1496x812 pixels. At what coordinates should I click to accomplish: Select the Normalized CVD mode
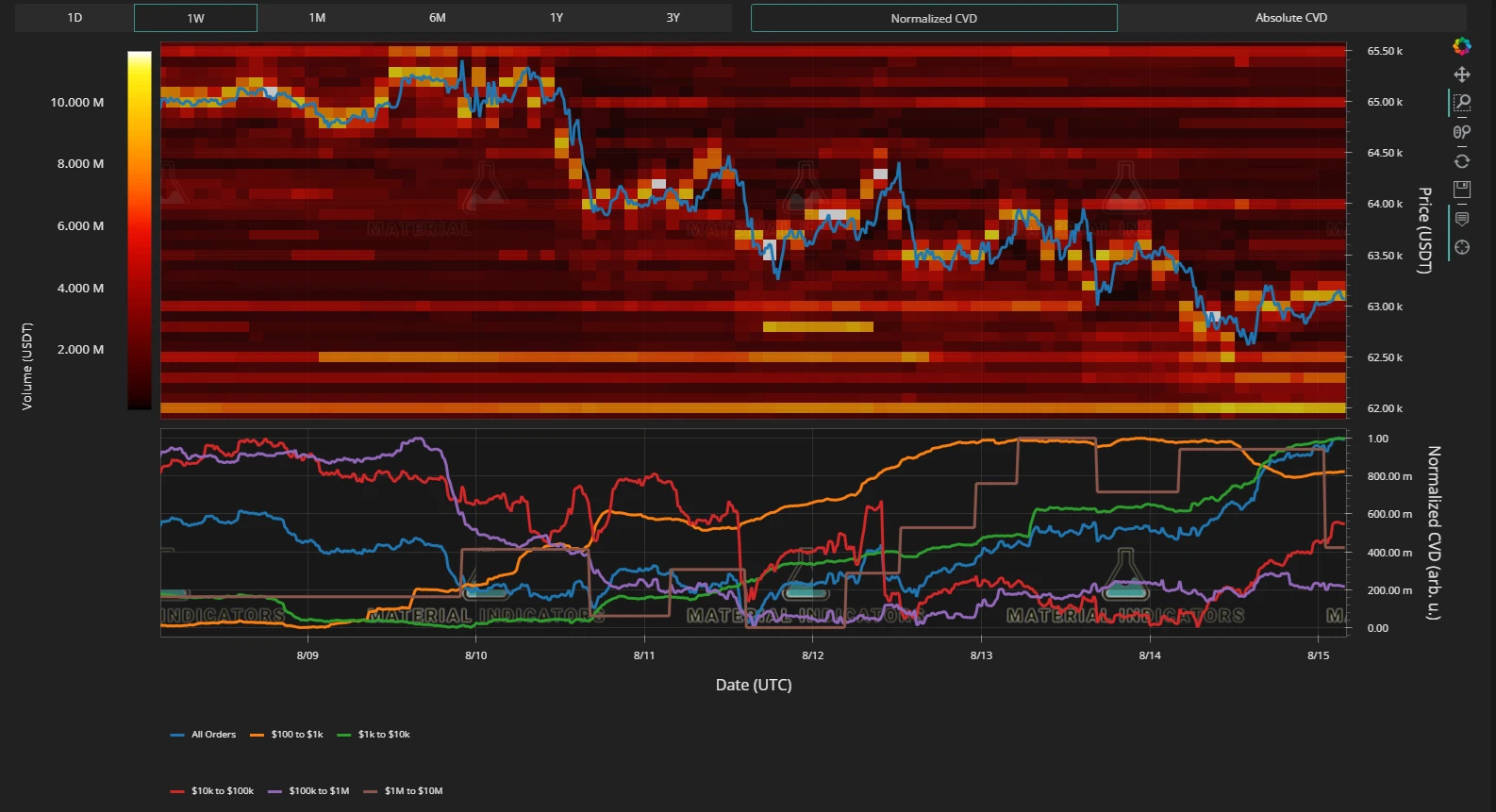click(x=934, y=18)
